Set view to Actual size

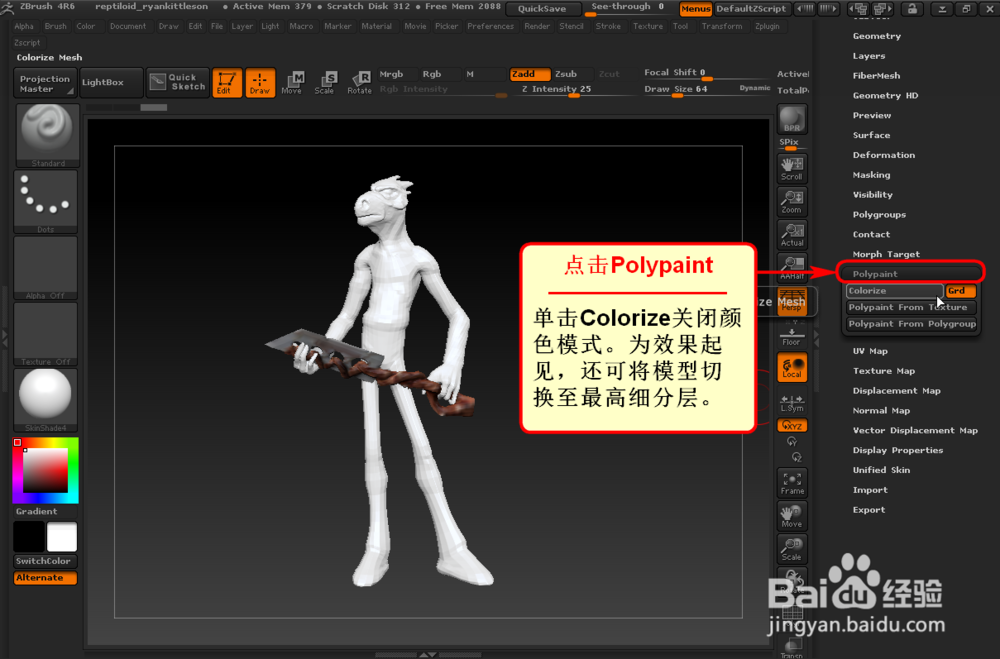click(792, 235)
